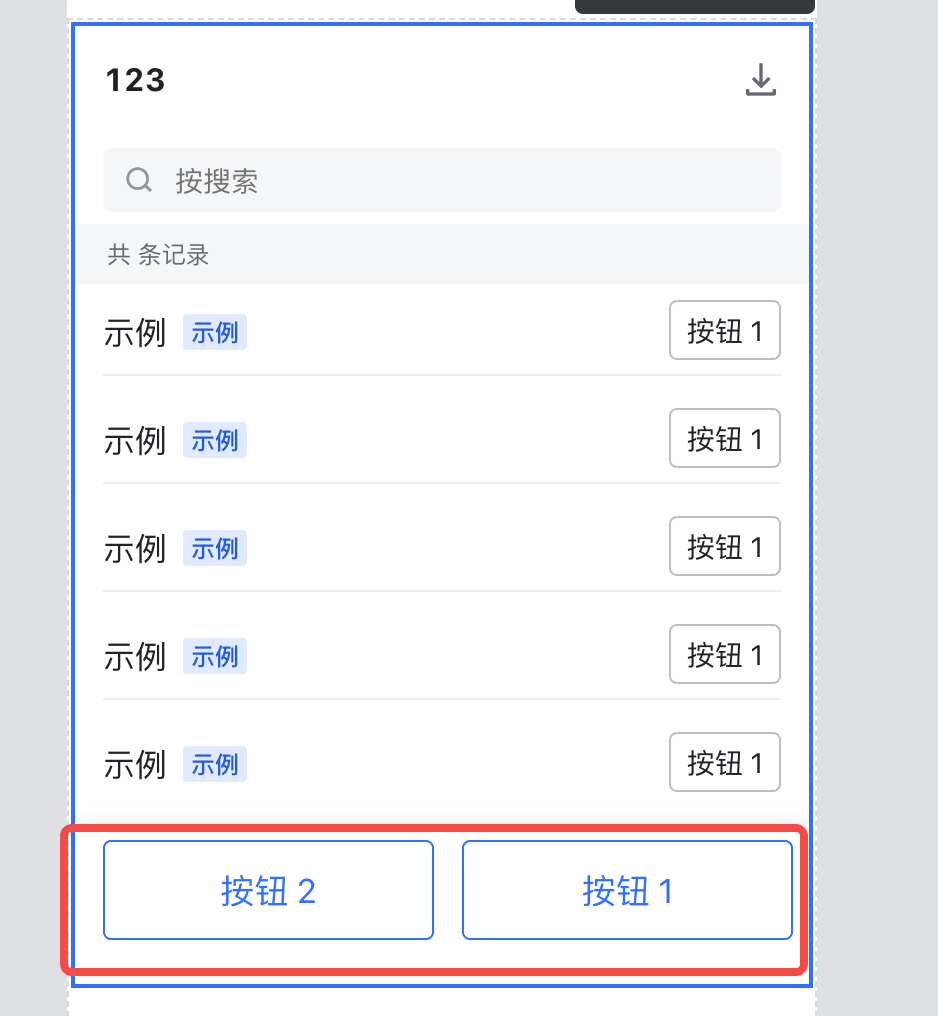
Task: Click 按钮 1 in the fifth list row
Action: click(725, 762)
